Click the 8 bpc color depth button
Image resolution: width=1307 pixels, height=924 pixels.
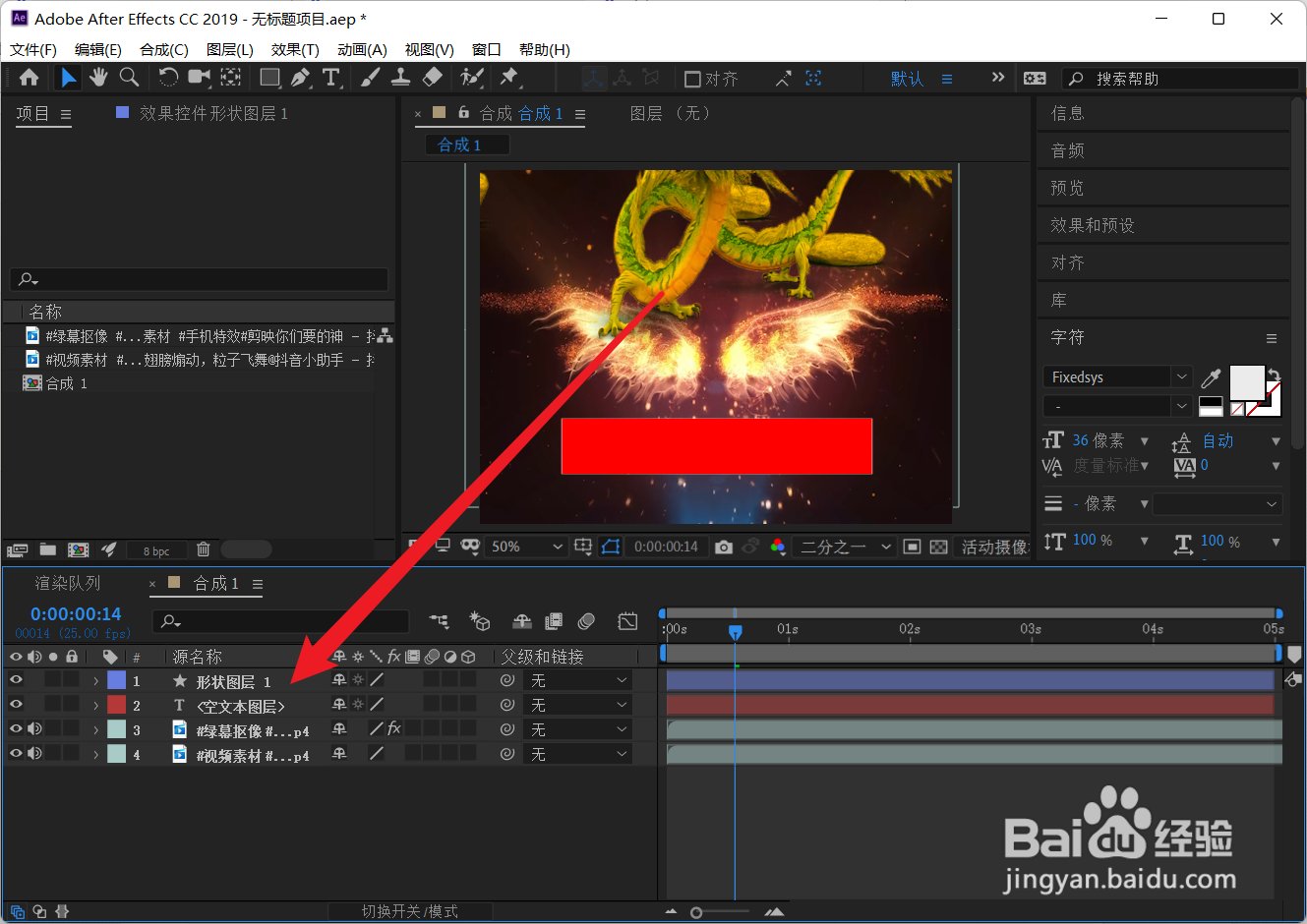[155, 550]
